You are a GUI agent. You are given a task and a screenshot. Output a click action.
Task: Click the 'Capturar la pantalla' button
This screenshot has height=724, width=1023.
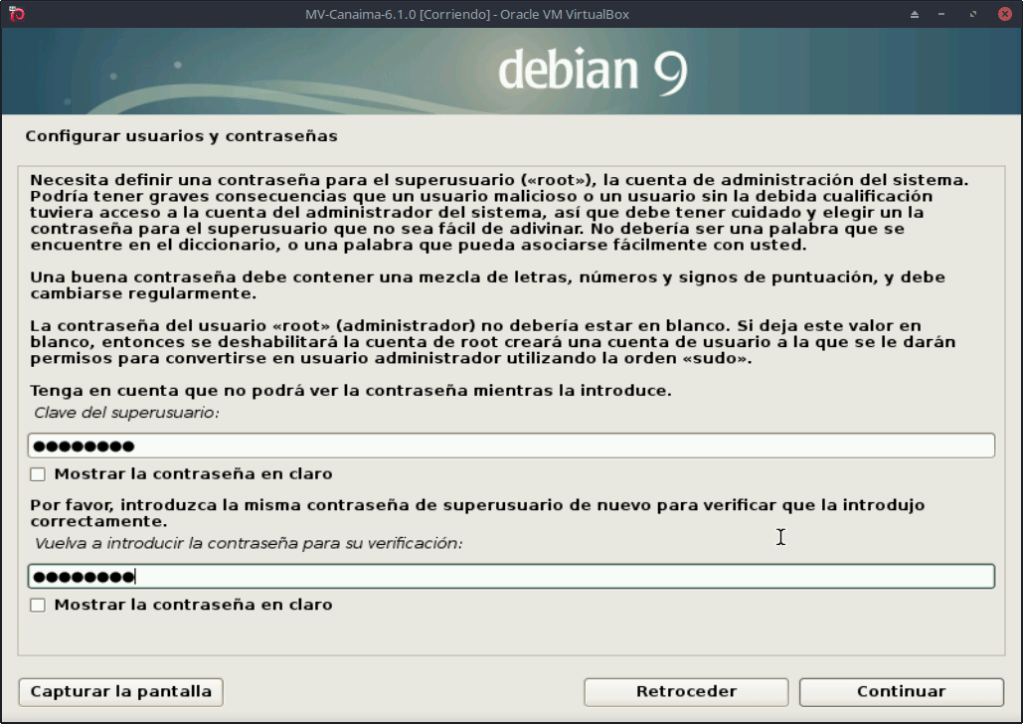tap(121, 692)
